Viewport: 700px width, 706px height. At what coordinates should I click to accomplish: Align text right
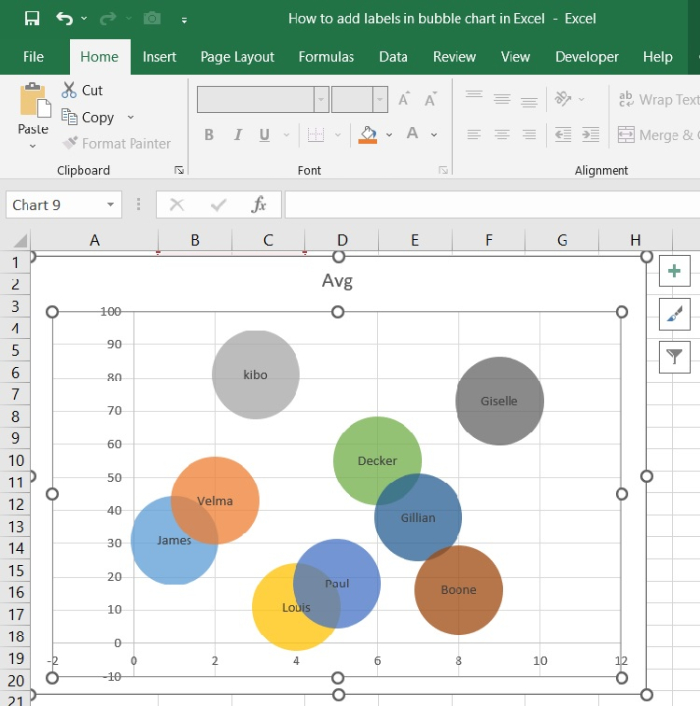click(x=529, y=135)
